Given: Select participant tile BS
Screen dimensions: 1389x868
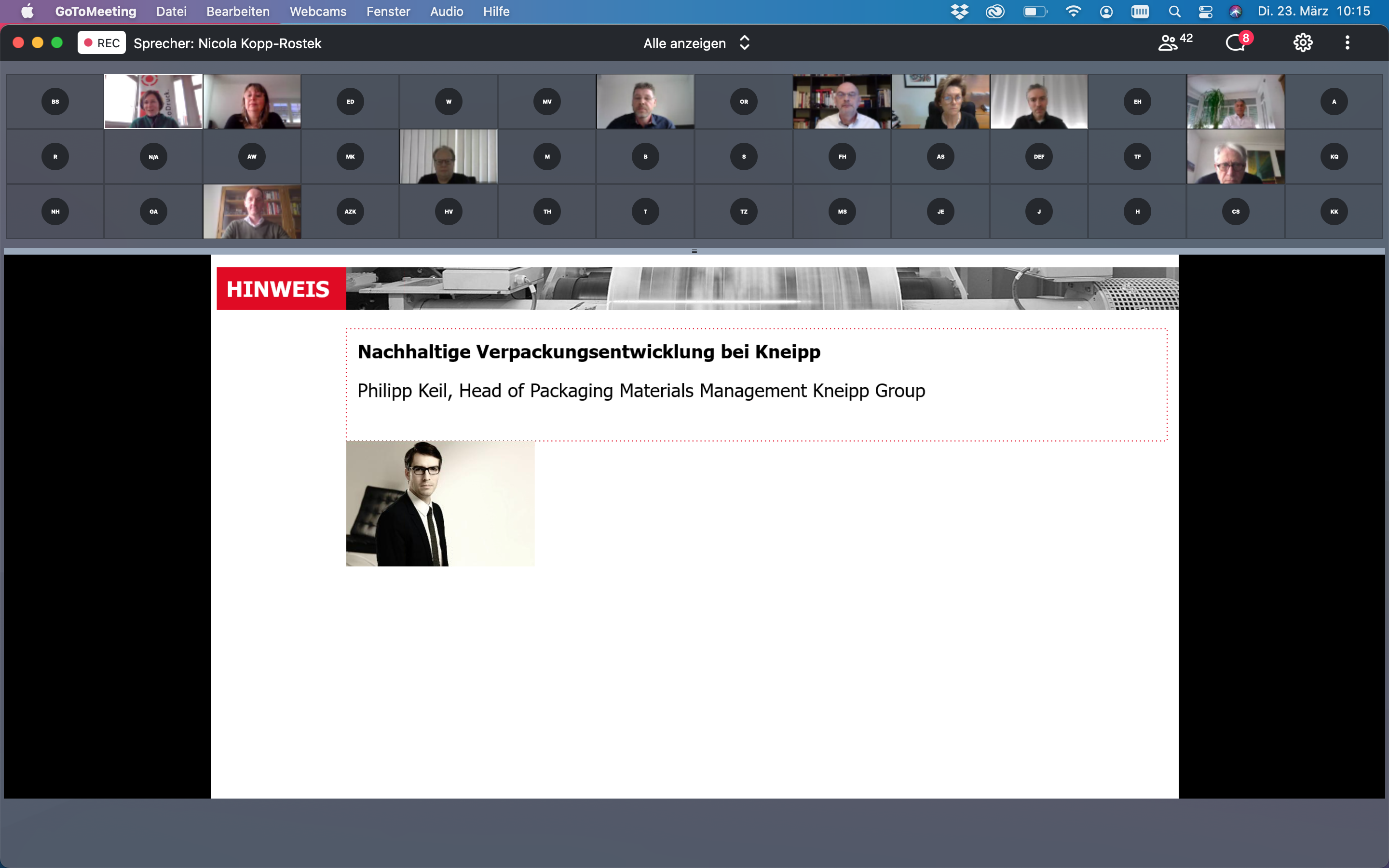Looking at the screenshot, I should click(55, 102).
